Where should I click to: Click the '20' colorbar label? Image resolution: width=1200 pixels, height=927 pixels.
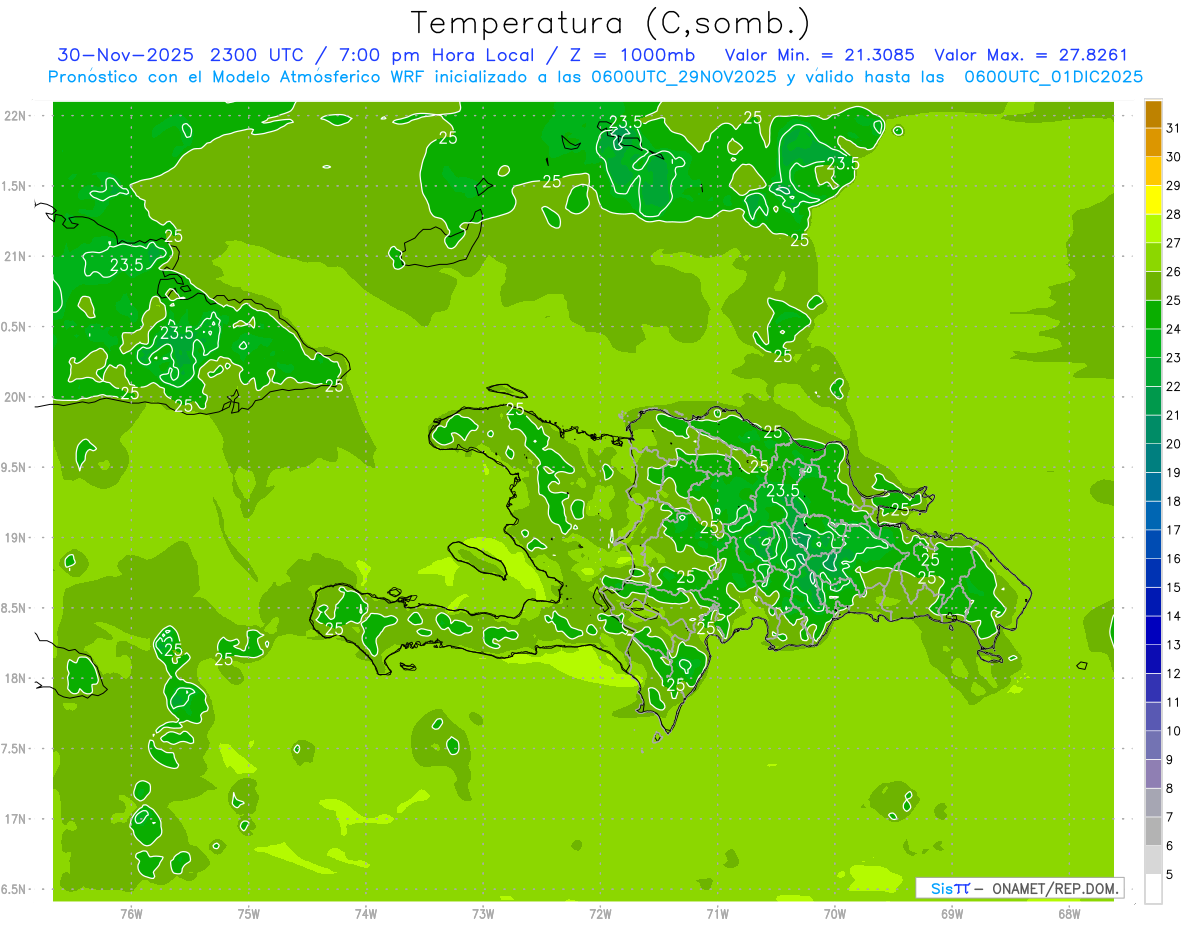click(1174, 444)
